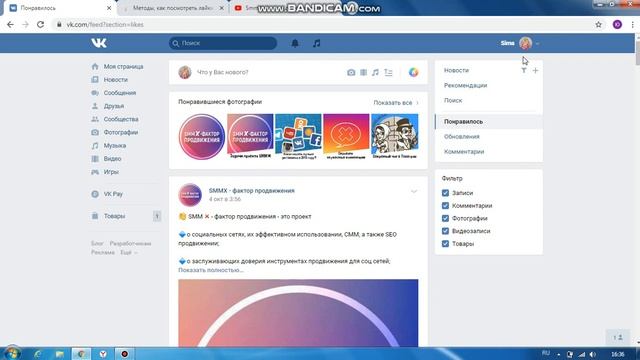
Task: Open the social network icons liked photo
Action: (298, 137)
